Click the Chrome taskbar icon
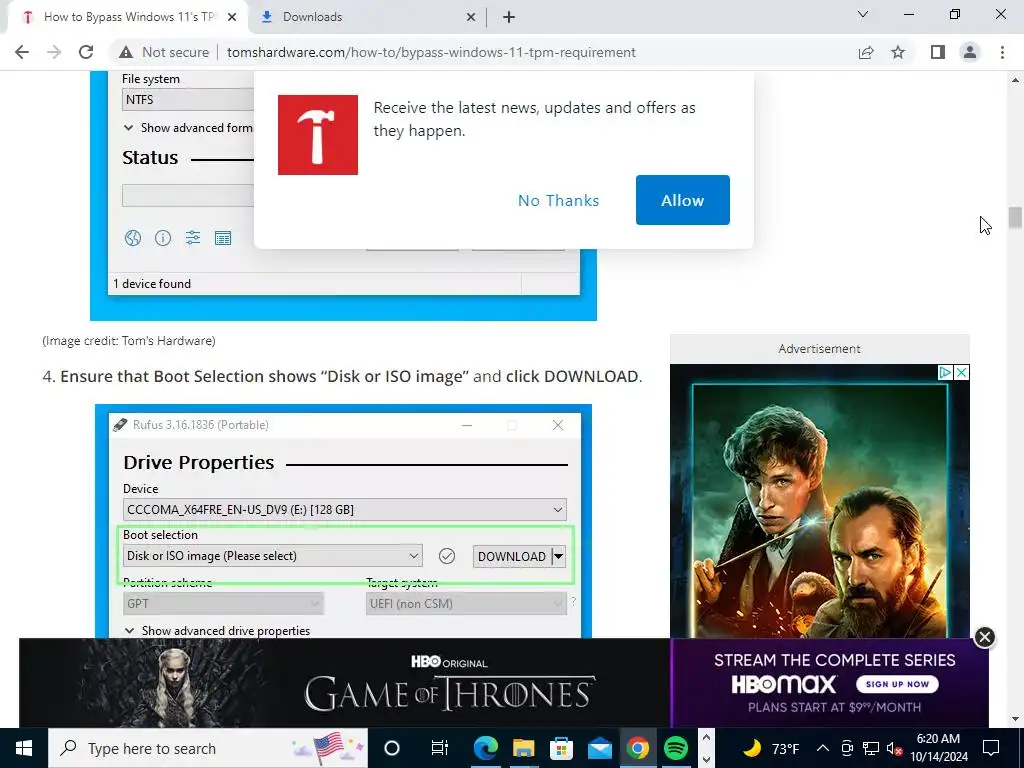1024x768 pixels. [x=637, y=748]
